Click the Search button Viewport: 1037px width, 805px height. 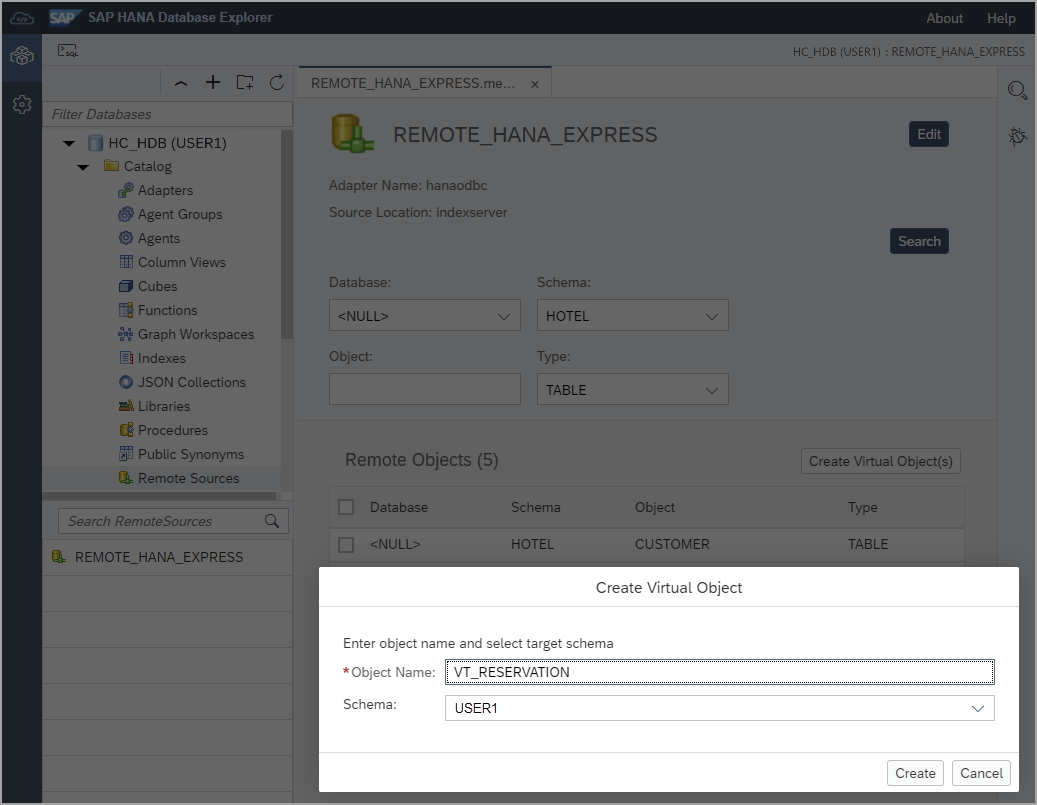pos(919,241)
